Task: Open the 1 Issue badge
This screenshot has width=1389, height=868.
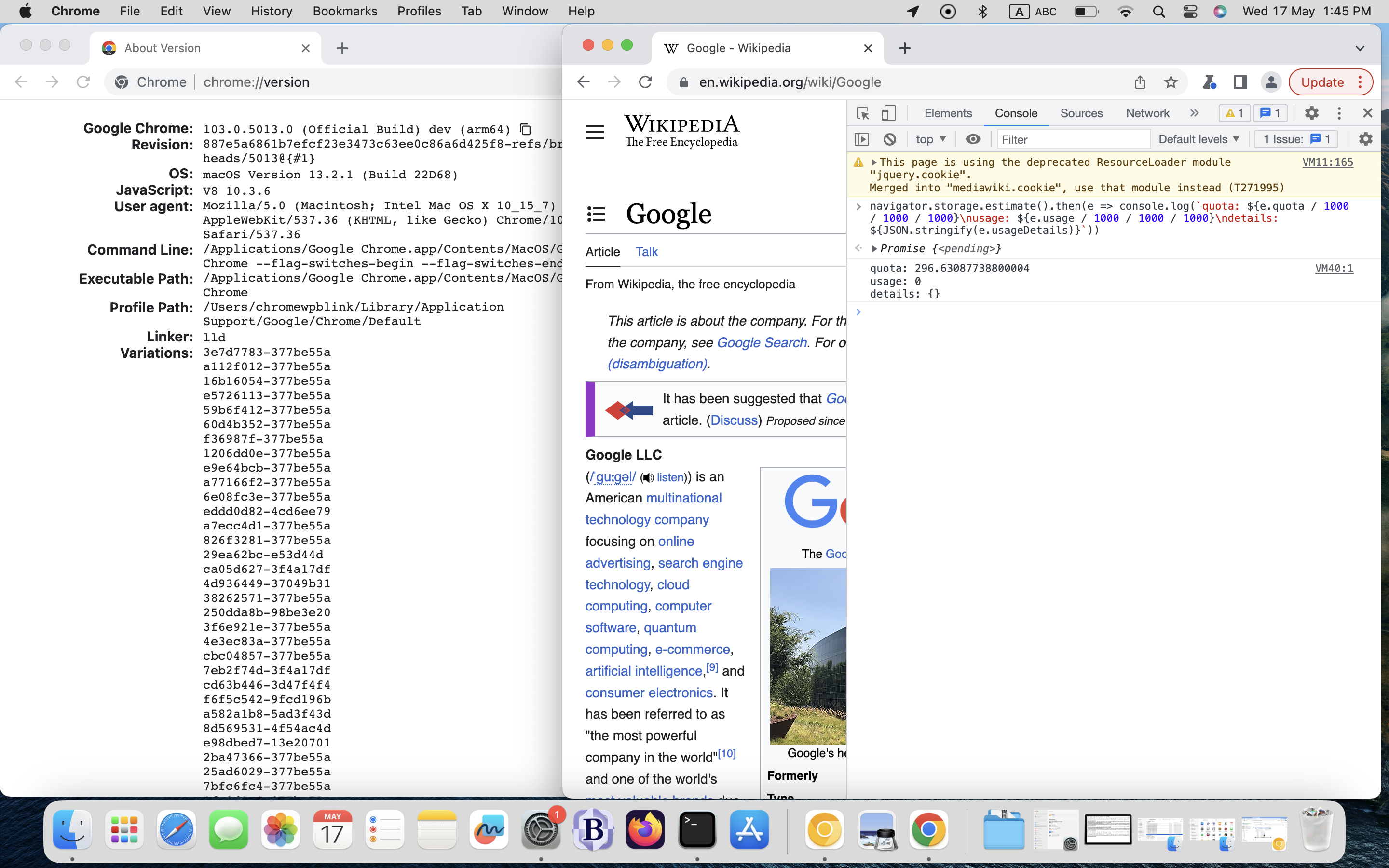Action: coord(1296,139)
